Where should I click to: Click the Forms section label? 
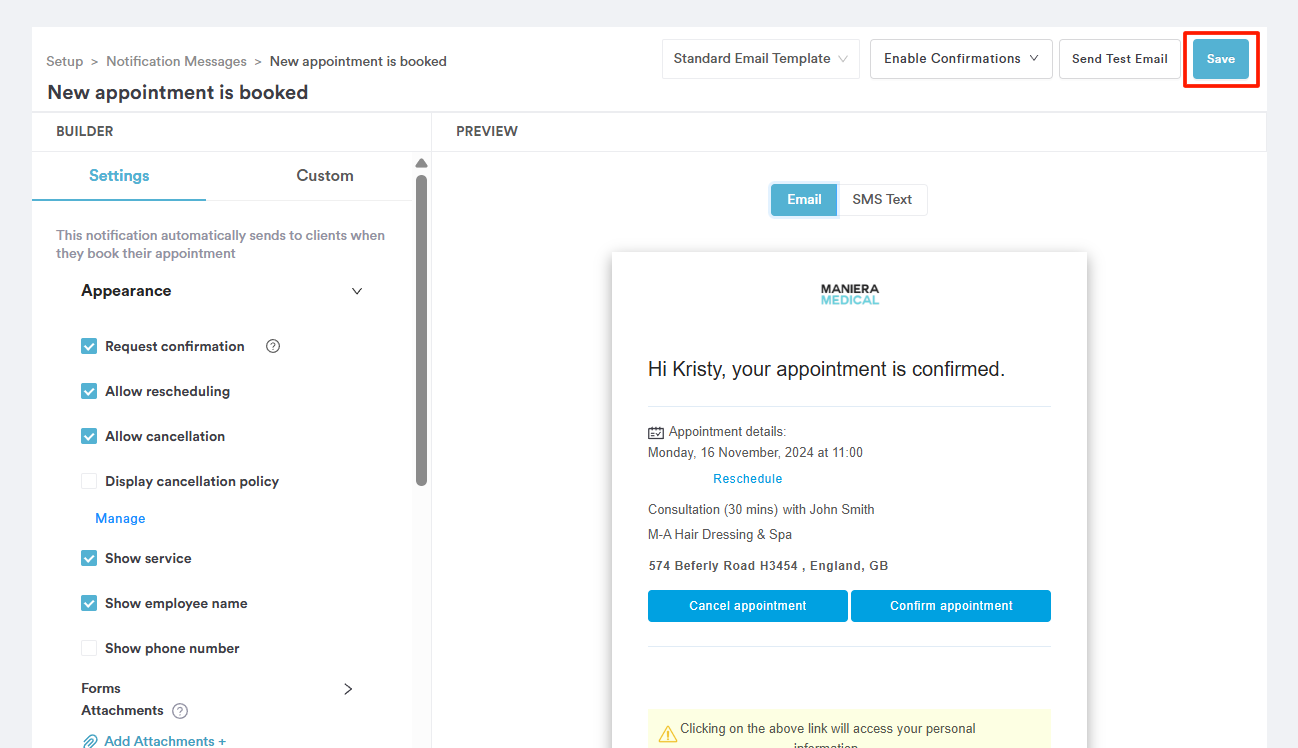click(x=101, y=688)
